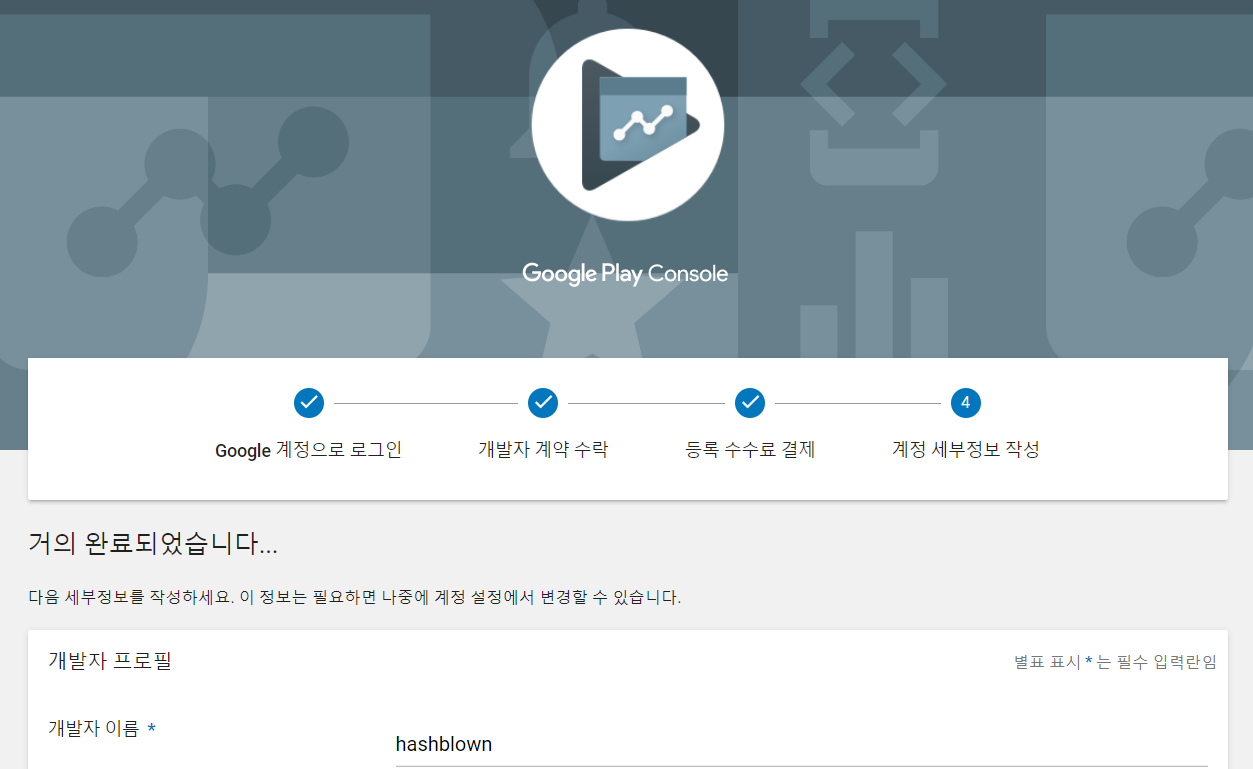Click the Google Play Console logo icon
Viewport: 1253px width, 769px height.
627,125
